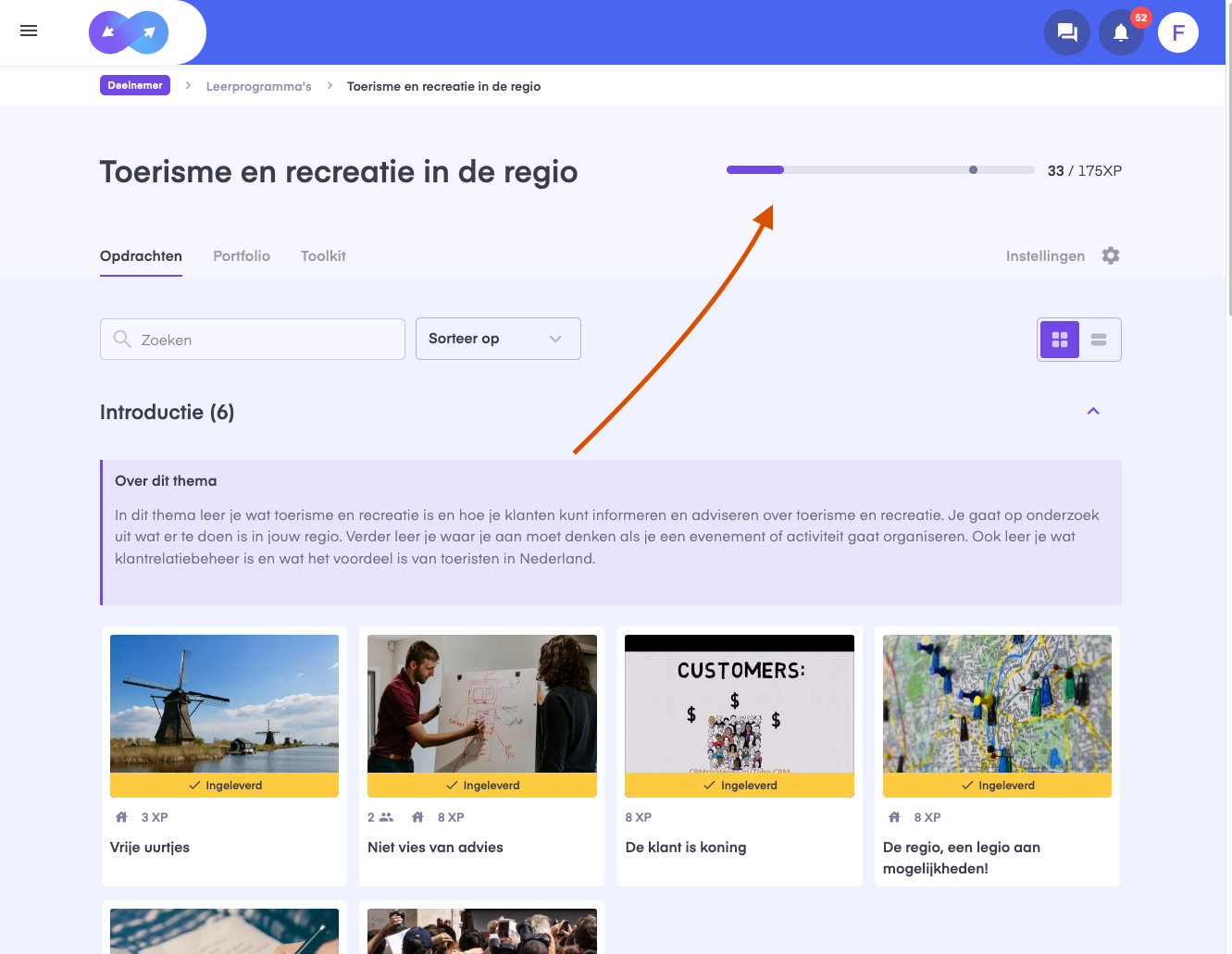
Task: Click the search magnifier icon
Action: tap(122, 339)
